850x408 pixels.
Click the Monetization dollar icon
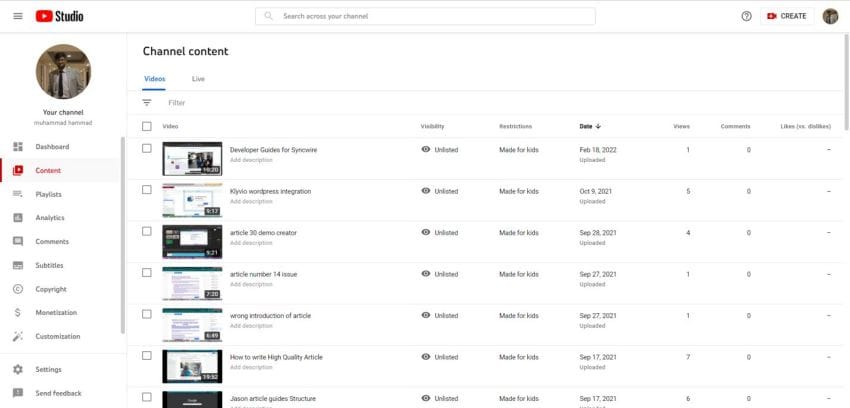coord(18,313)
